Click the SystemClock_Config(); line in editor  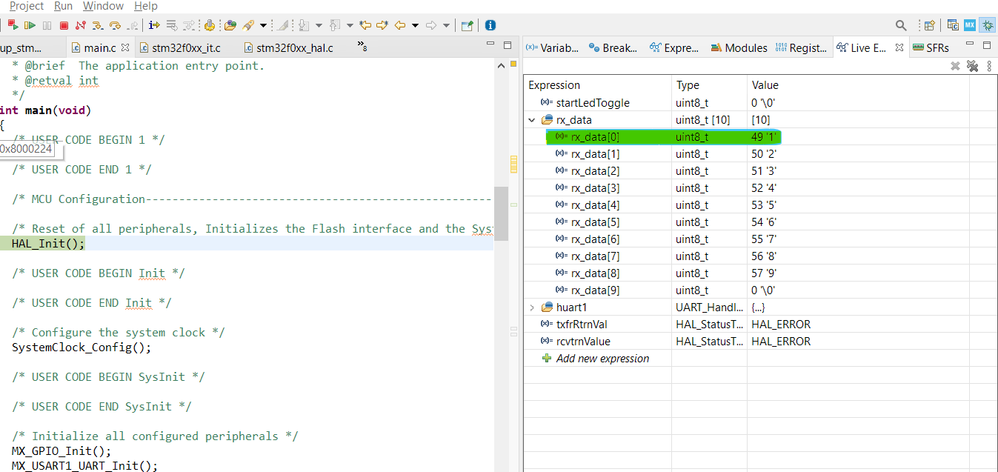[x=81, y=348]
